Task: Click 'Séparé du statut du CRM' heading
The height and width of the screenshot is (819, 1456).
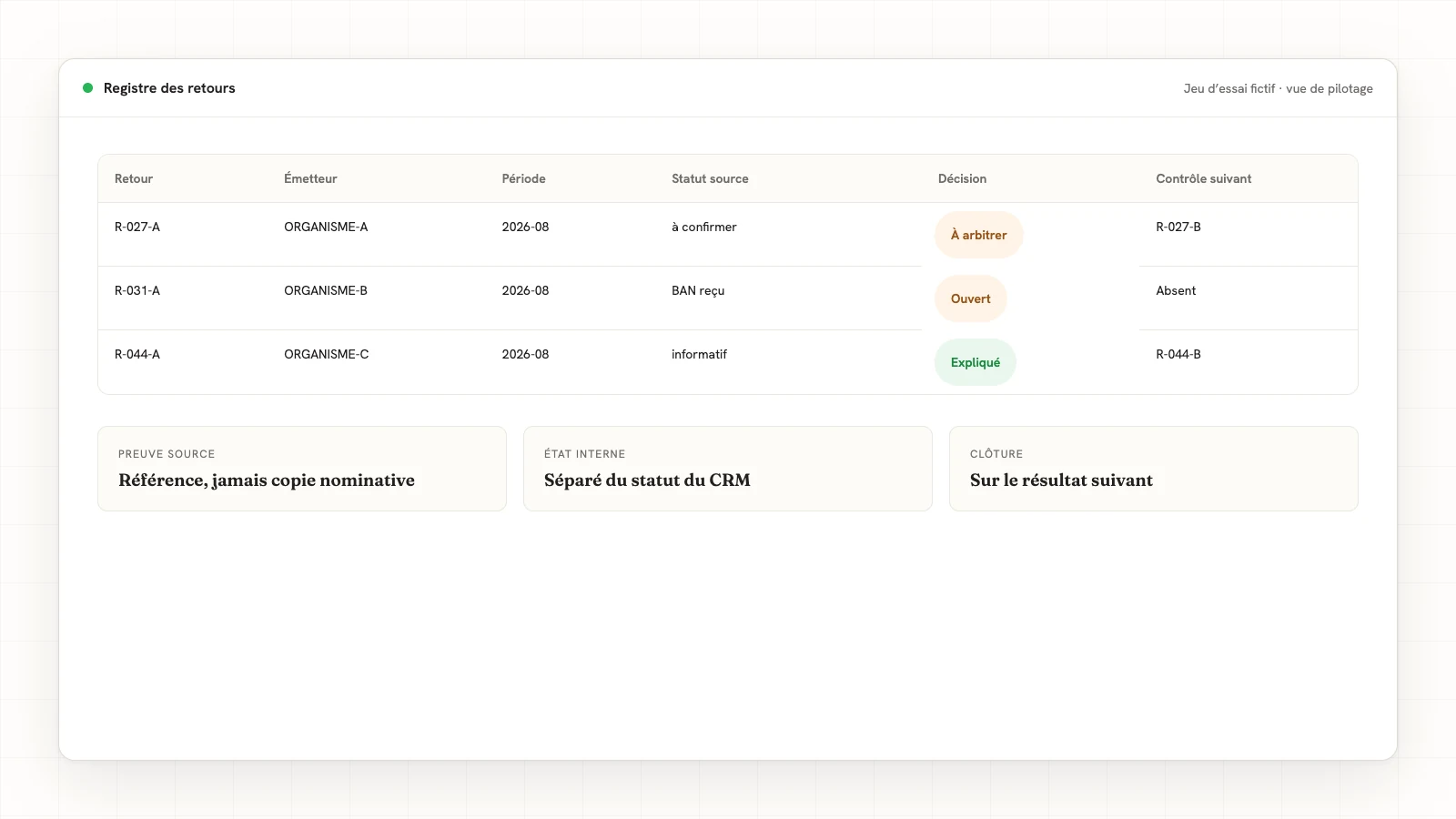Action: click(x=647, y=480)
